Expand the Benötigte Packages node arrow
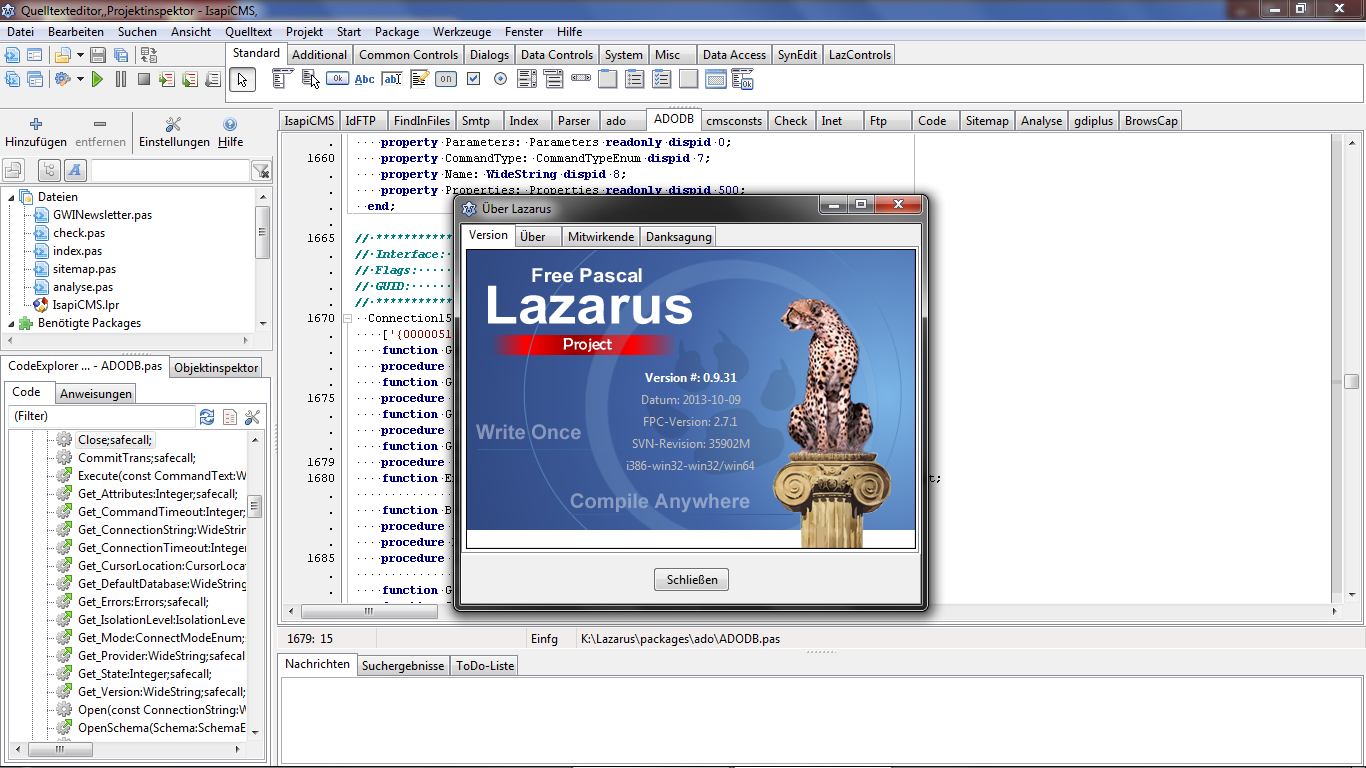Image resolution: width=1366 pixels, height=768 pixels. (12, 324)
